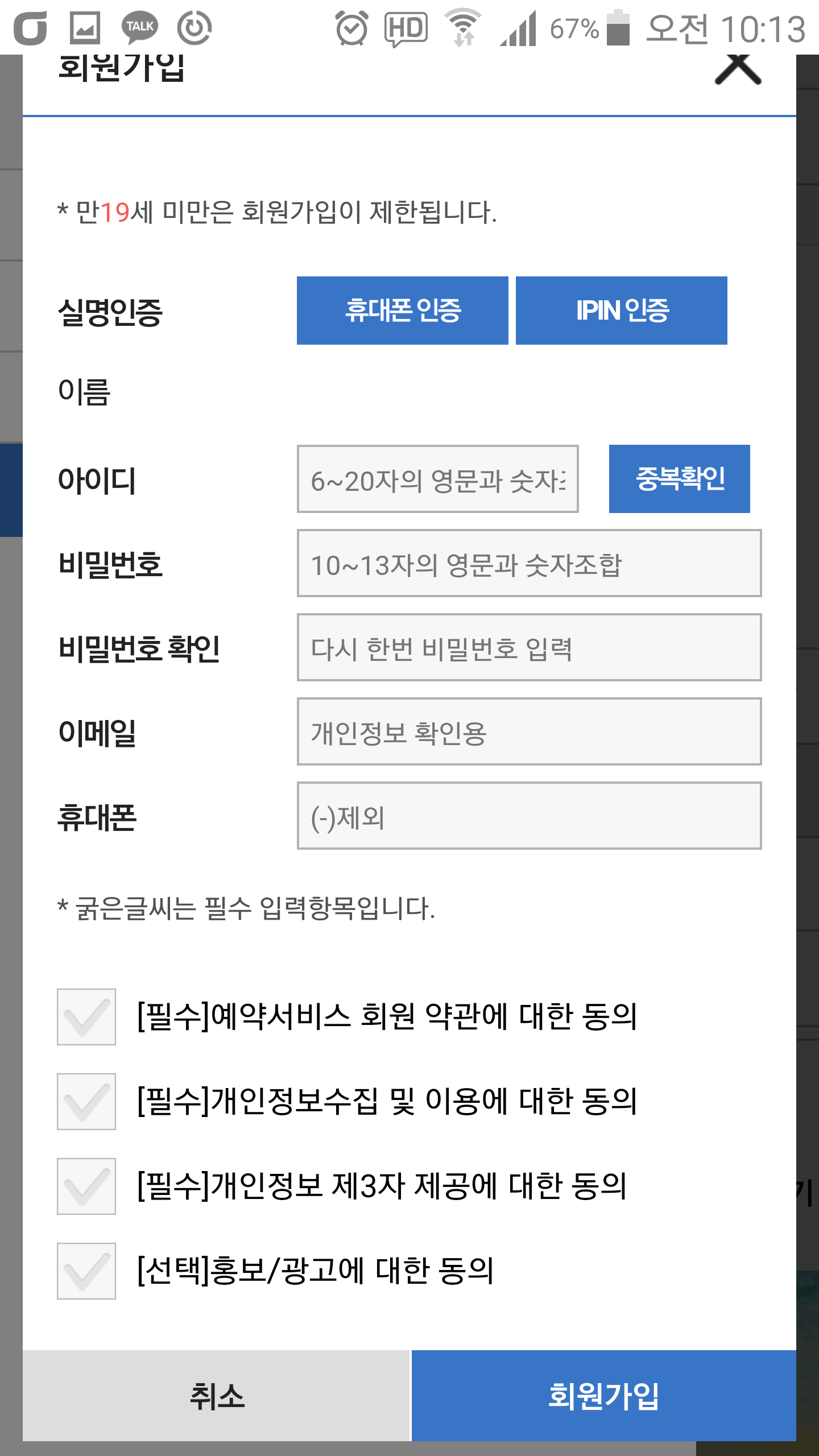Focus the 이메일 input field
Image resolution: width=819 pixels, height=1456 pixels.
[x=529, y=731]
